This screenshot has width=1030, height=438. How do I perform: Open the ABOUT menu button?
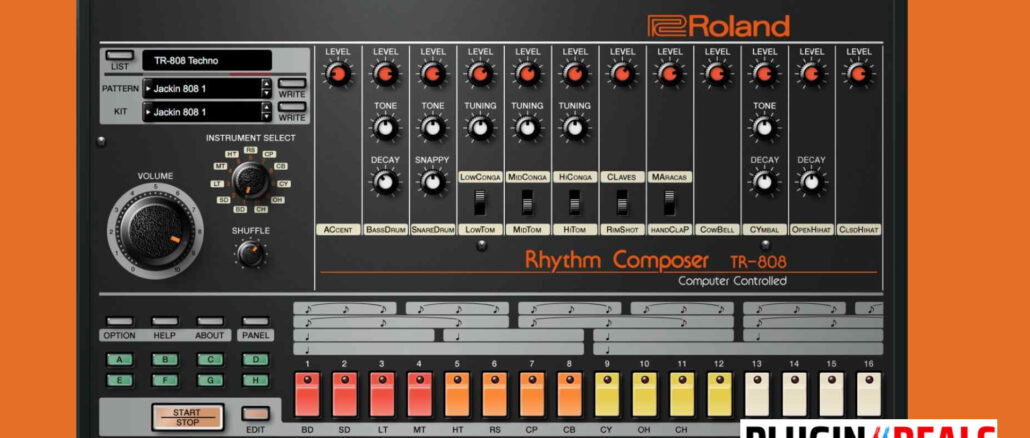tap(210, 321)
